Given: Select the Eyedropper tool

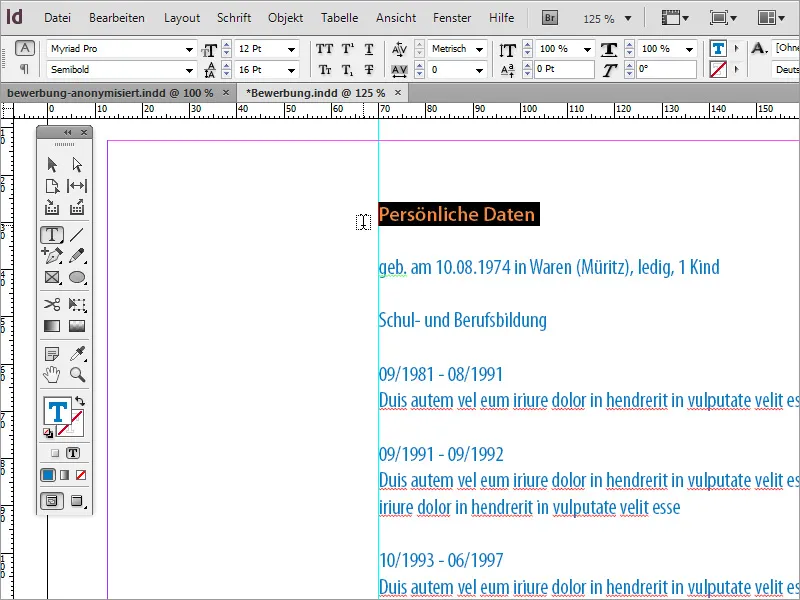Looking at the screenshot, I should tap(77, 353).
